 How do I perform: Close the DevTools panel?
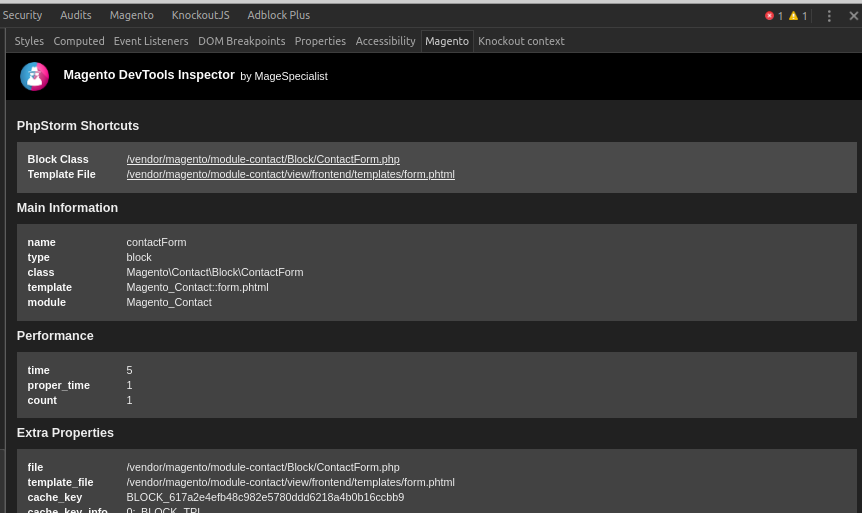click(x=854, y=16)
